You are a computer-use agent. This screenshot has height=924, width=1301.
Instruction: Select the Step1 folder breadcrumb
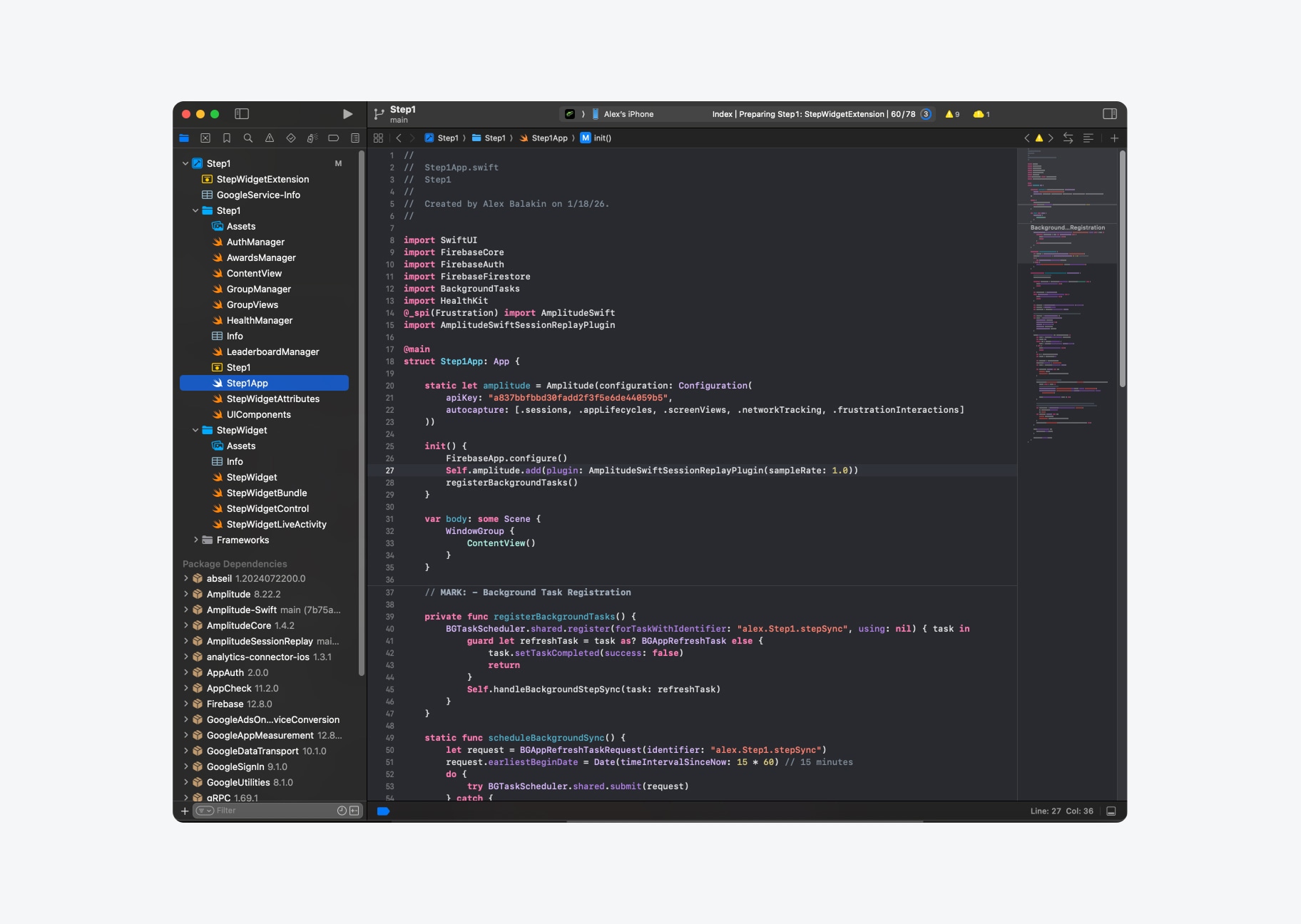coord(489,138)
